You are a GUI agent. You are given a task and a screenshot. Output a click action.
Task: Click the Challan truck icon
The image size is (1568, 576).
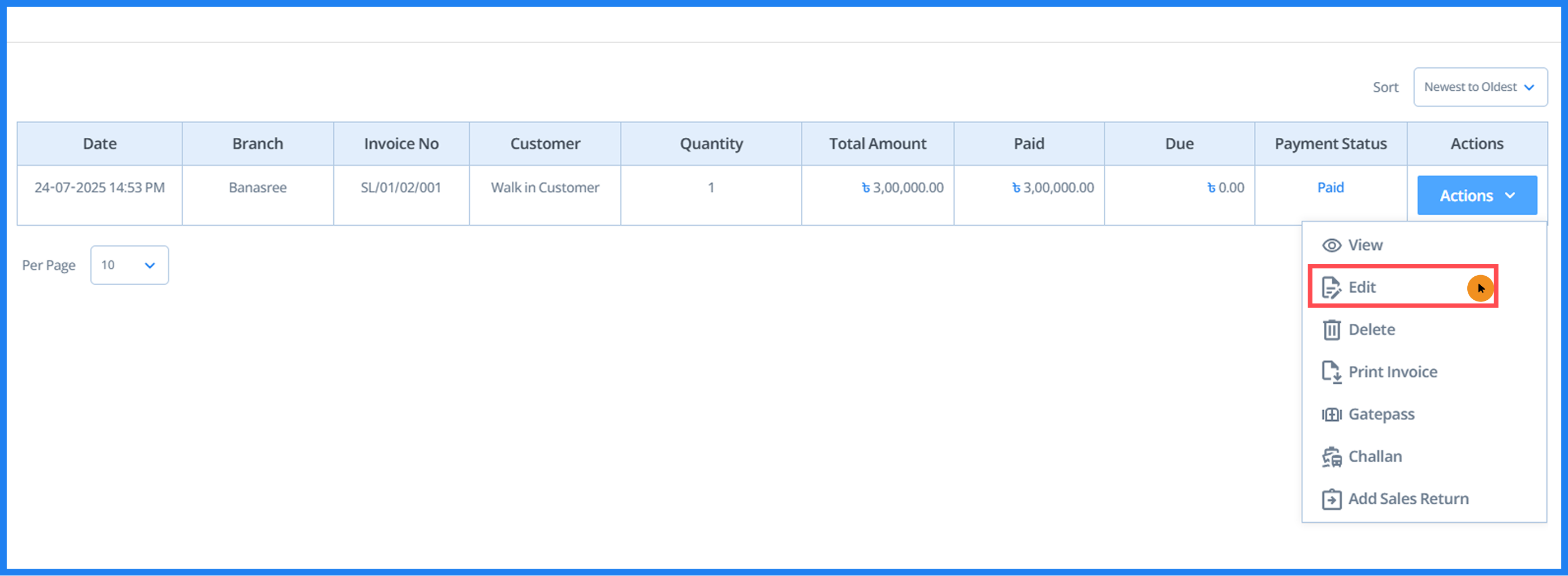(x=1332, y=456)
